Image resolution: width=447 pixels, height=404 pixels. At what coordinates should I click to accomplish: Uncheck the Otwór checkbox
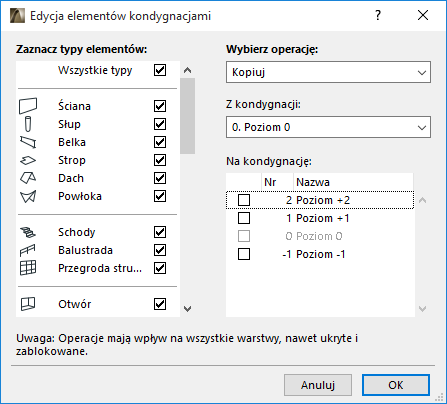tap(160, 304)
